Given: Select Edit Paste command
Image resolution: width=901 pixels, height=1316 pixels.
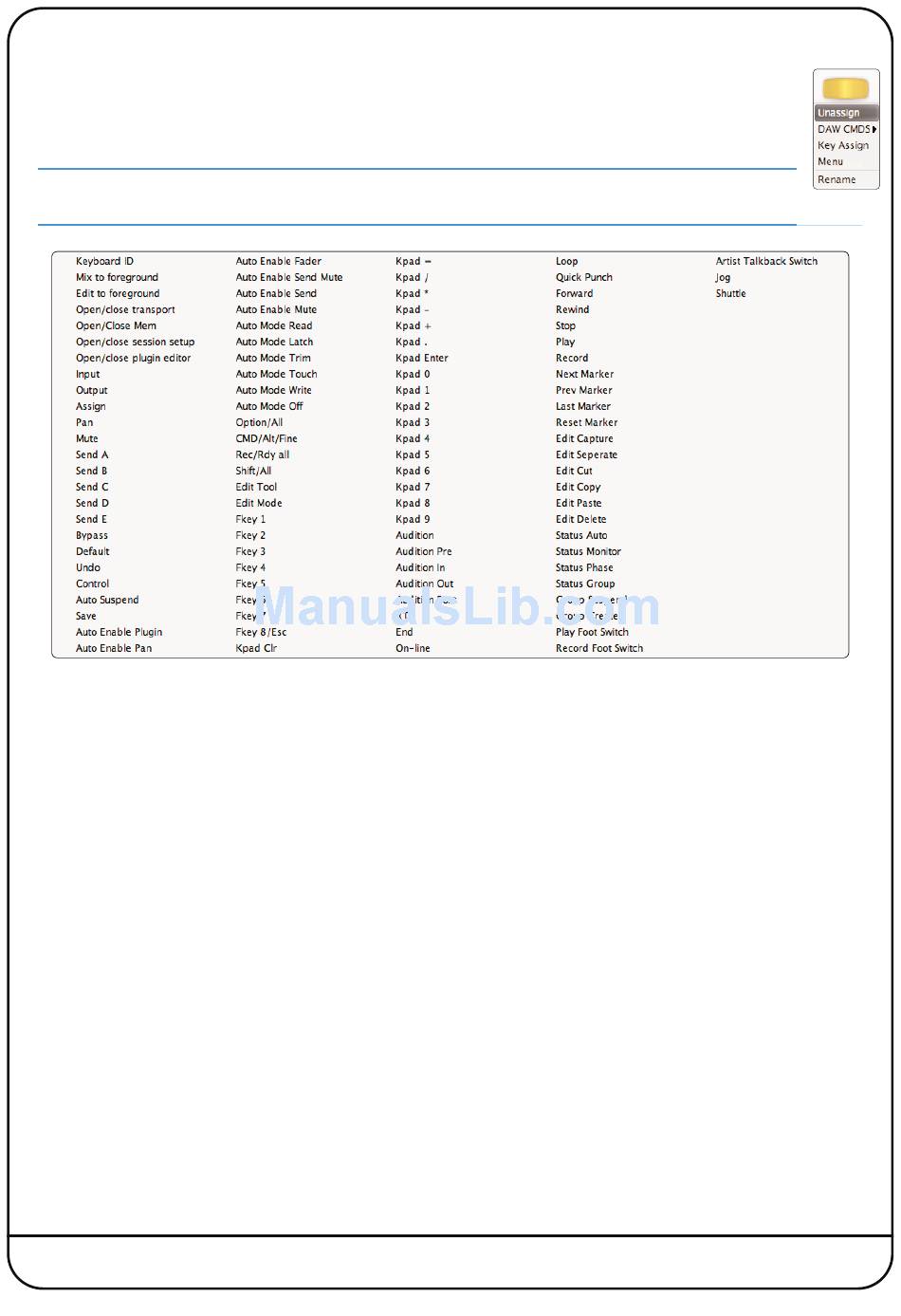Looking at the screenshot, I should 579,503.
